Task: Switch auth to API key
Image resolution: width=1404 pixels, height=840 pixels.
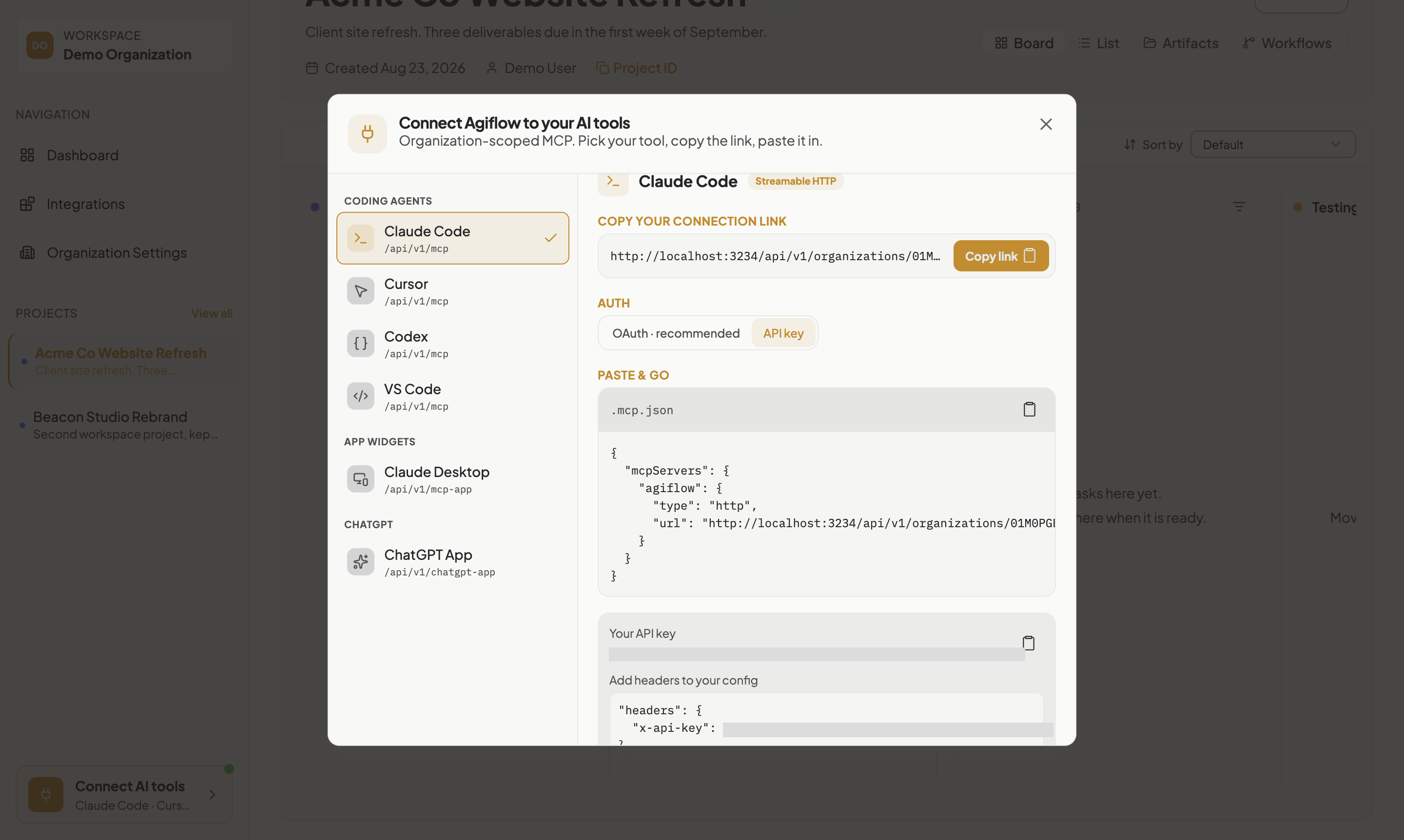Action: (783, 333)
